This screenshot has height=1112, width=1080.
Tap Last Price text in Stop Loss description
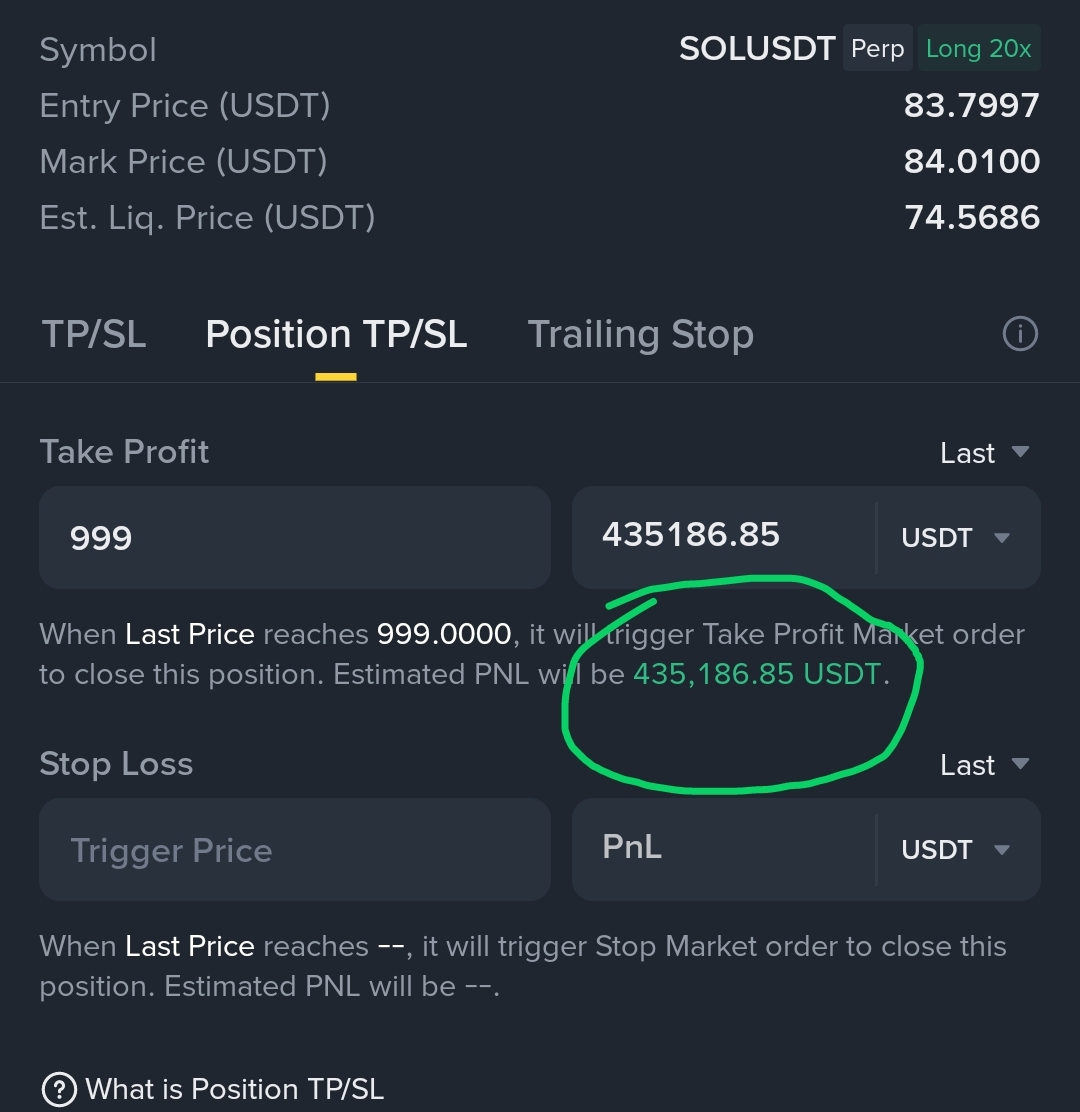(x=190, y=946)
